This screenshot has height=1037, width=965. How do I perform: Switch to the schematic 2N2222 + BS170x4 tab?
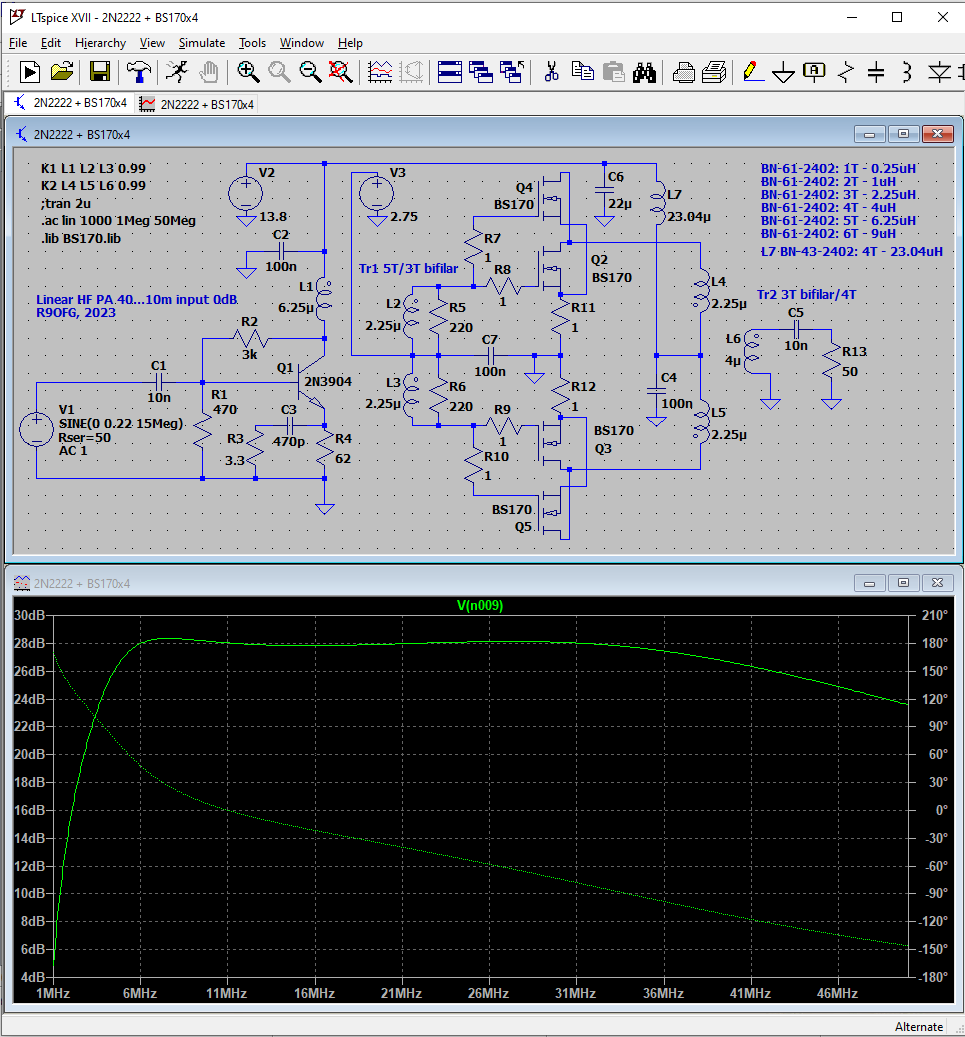[70, 104]
